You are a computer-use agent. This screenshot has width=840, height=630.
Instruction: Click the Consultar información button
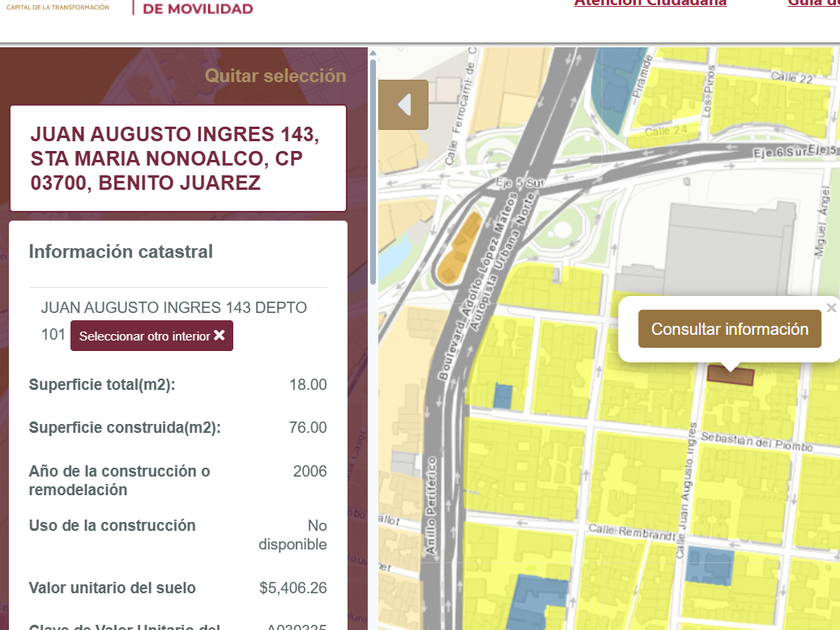[729, 329]
